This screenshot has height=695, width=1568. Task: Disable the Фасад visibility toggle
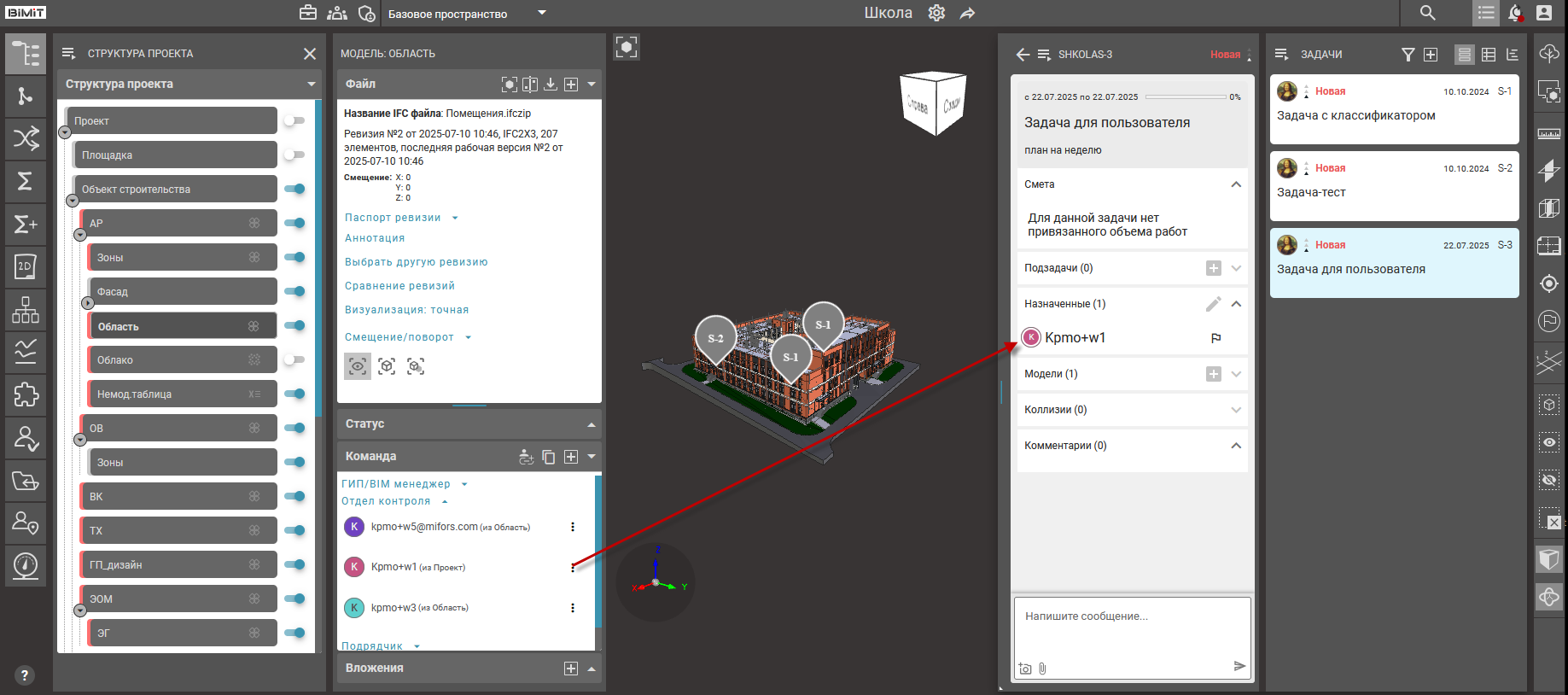294,291
